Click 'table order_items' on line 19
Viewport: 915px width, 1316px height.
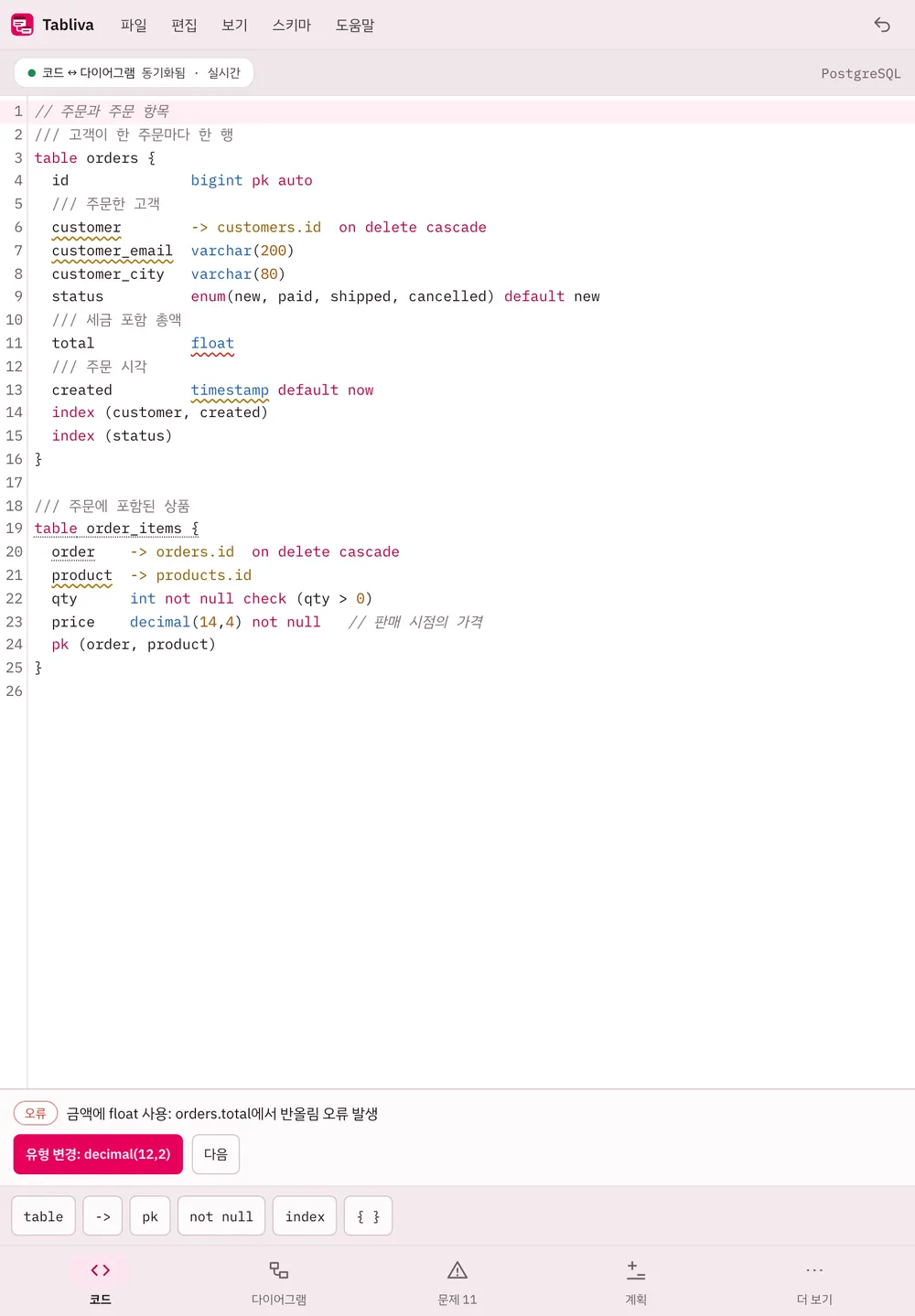click(108, 529)
